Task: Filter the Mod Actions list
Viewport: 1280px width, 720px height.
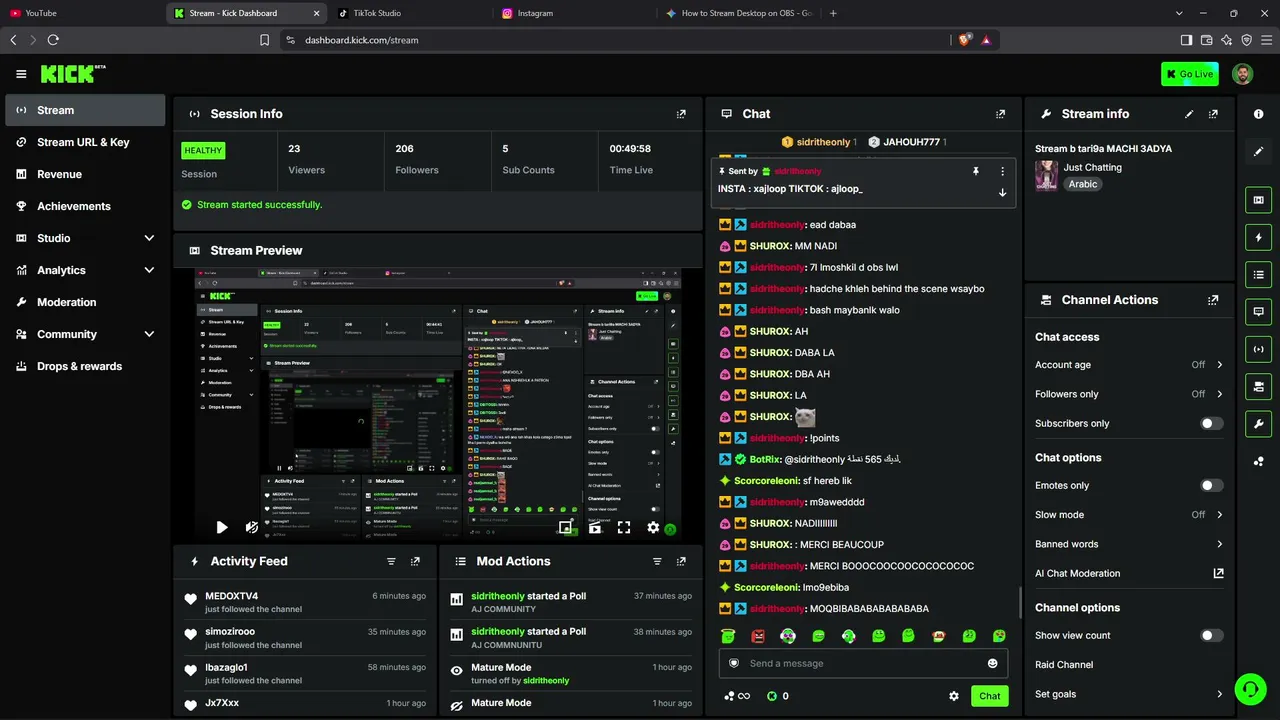Action: click(657, 562)
